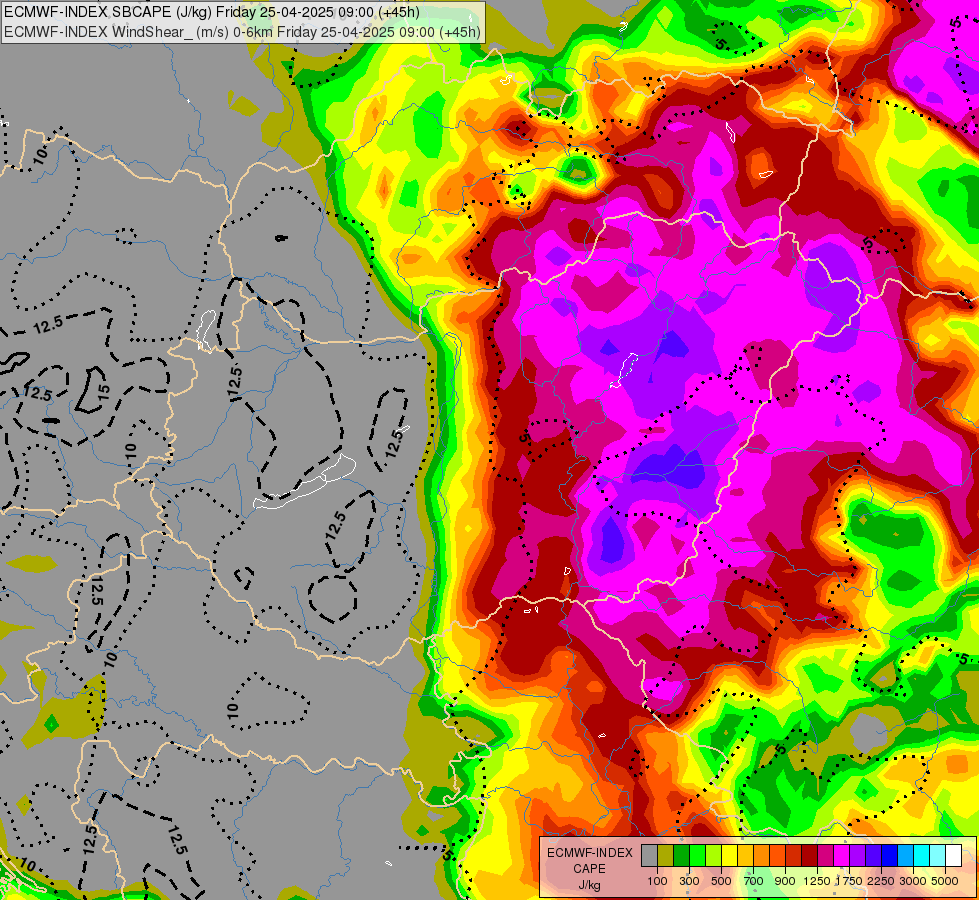Click the legend value 500
This screenshot has height=900, width=979.
pos(721,881)
